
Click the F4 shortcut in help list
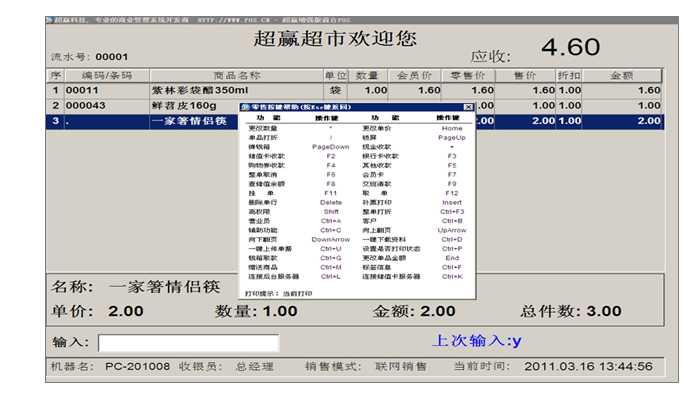pyautogui.click(x=330, y=166)
